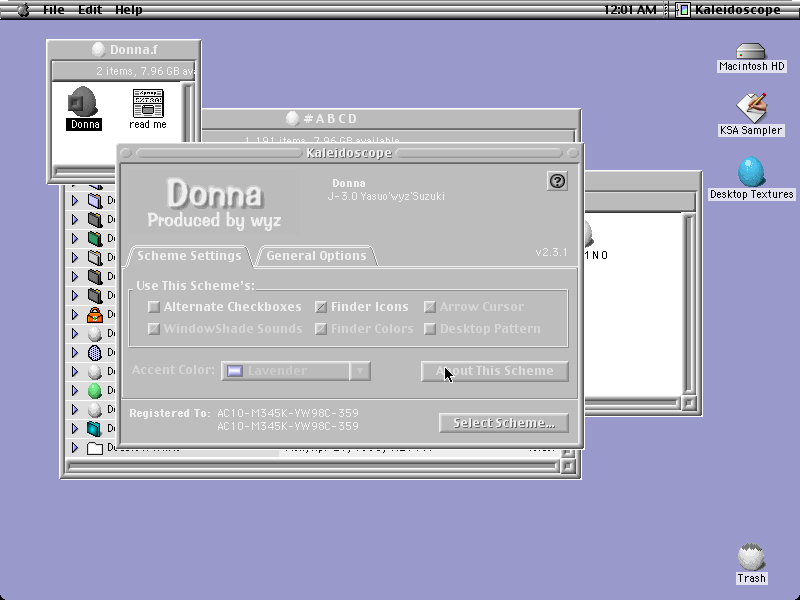800x600 pixels.
Task: Select the orange toolbox icon in list
Action: coord(95,315)
